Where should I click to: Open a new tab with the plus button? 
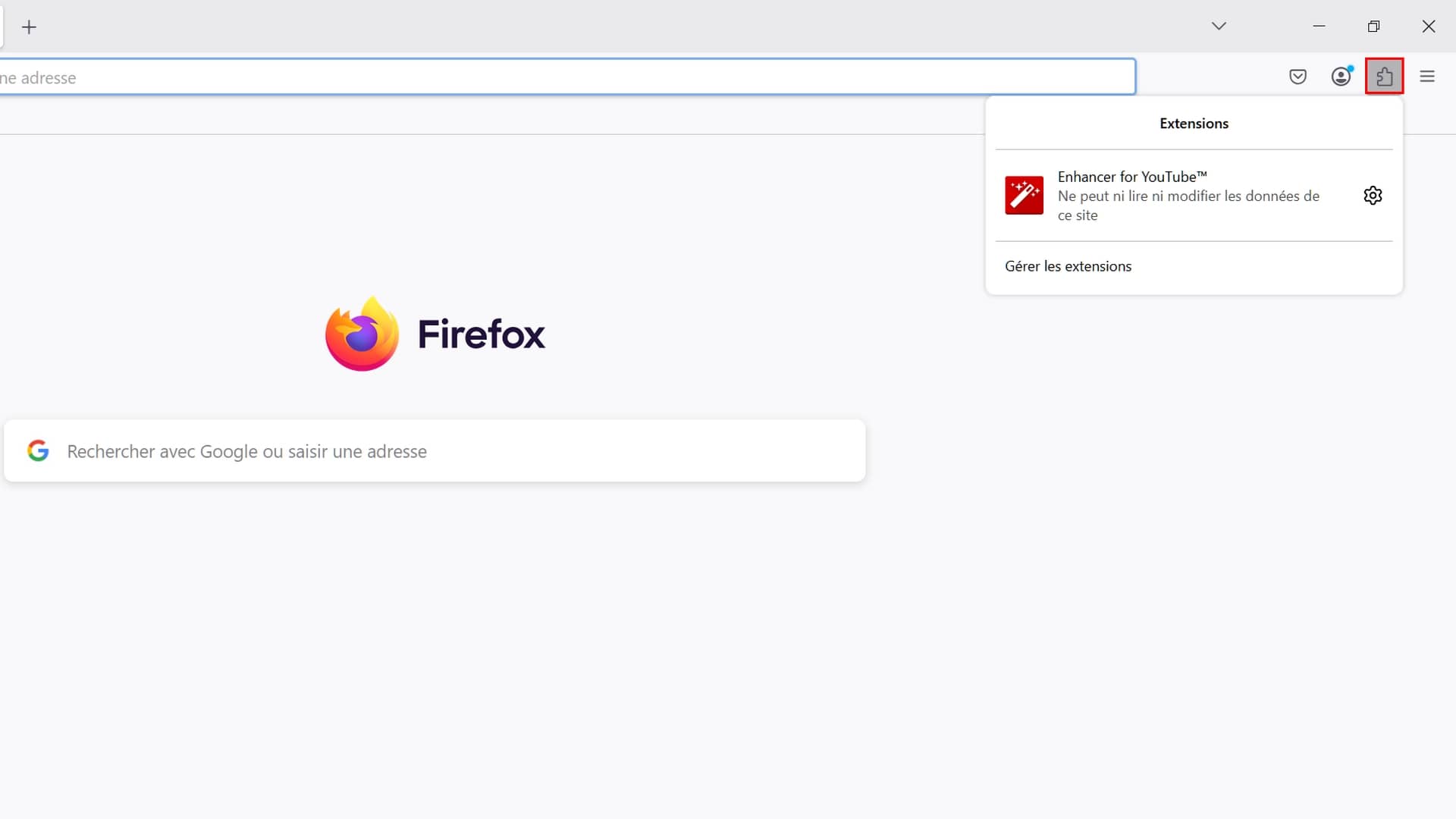(29, 27)
